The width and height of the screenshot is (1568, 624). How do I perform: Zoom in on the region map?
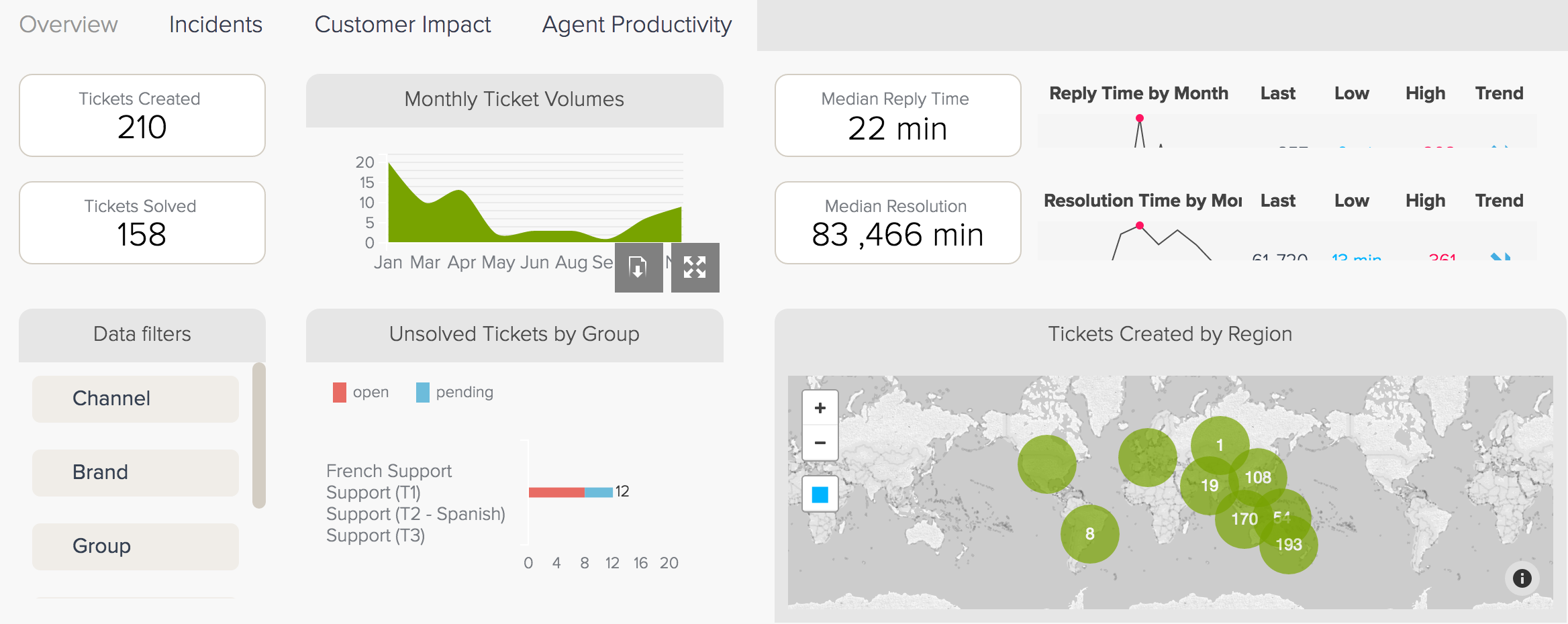click(x=820, y=408)
